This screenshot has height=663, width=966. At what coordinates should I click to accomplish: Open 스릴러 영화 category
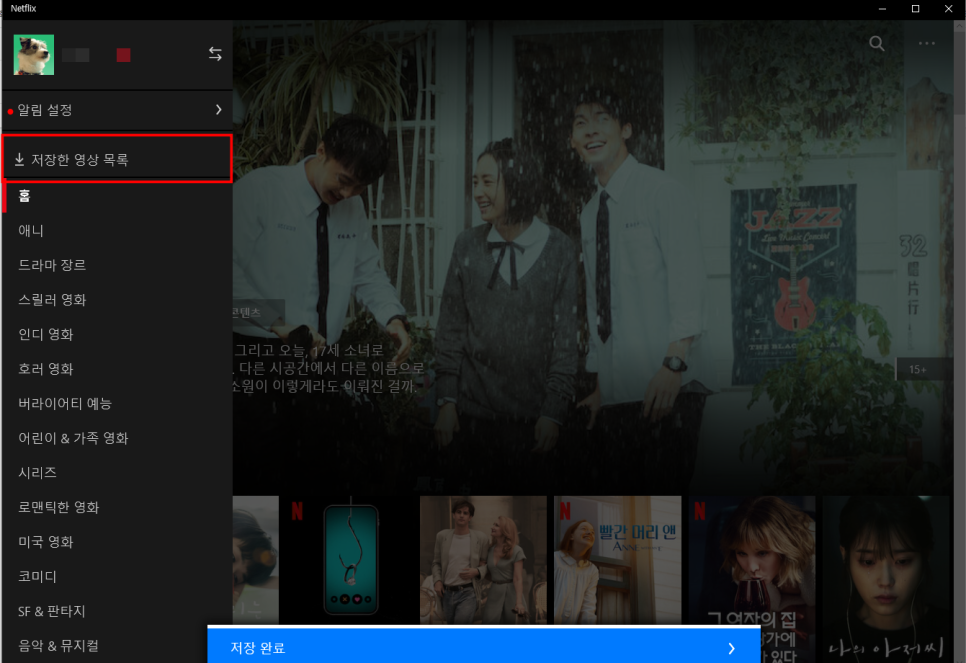pos(52,299)
